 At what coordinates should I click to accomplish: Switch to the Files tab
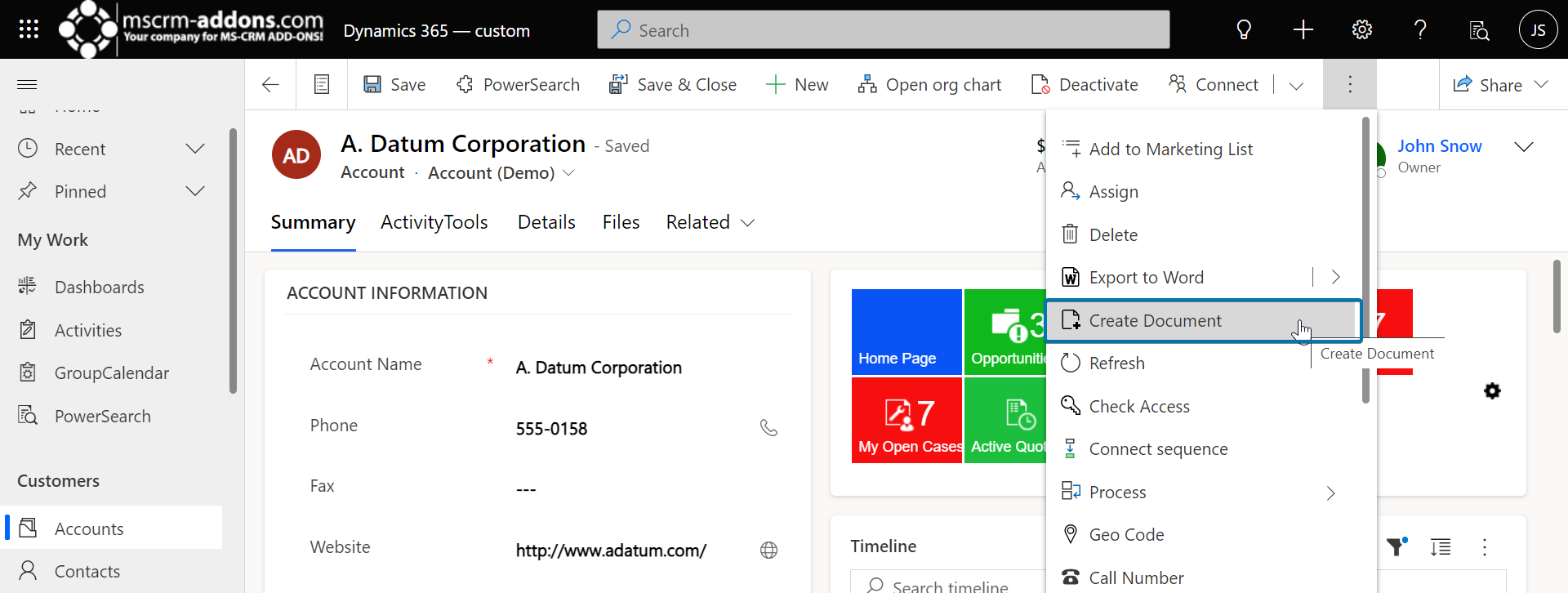point(621,222)
